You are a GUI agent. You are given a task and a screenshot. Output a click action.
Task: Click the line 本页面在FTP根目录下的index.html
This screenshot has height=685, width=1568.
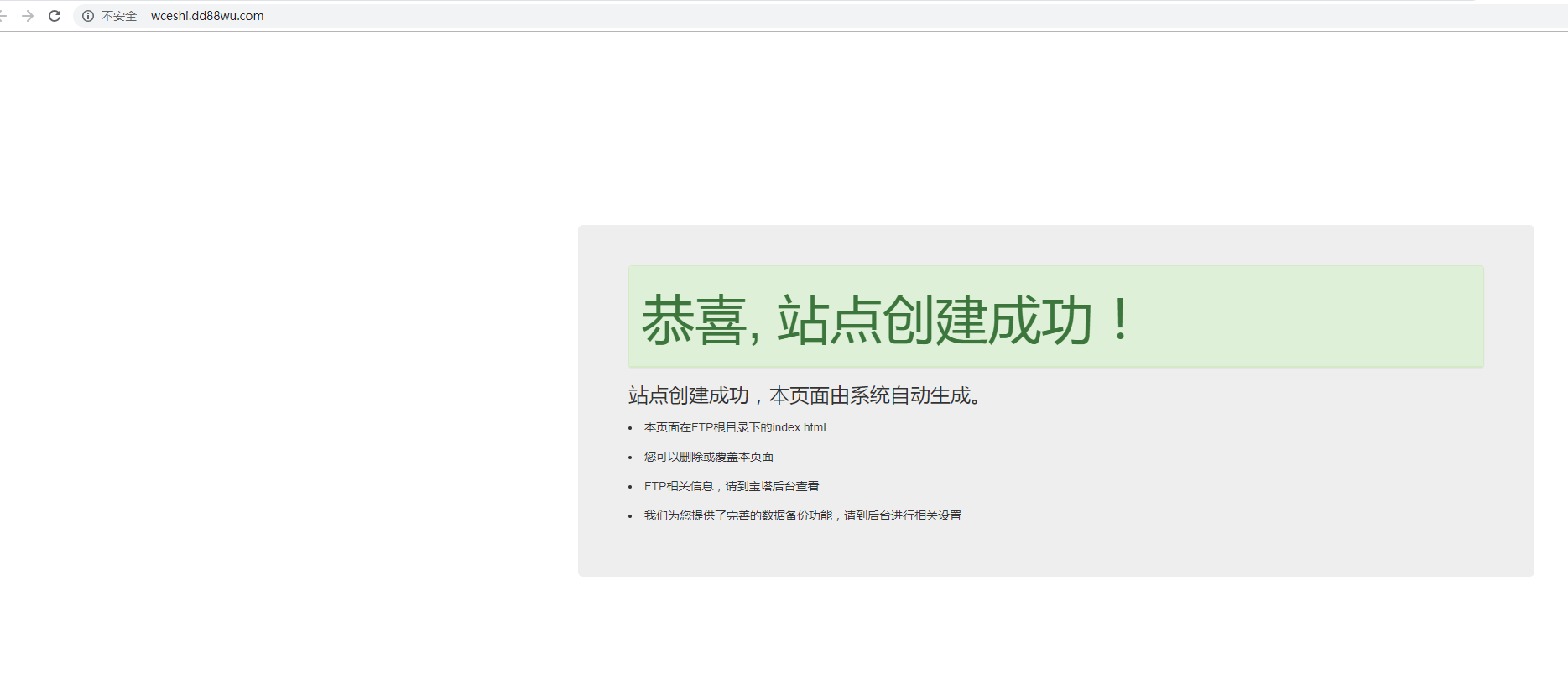point(735,427)
